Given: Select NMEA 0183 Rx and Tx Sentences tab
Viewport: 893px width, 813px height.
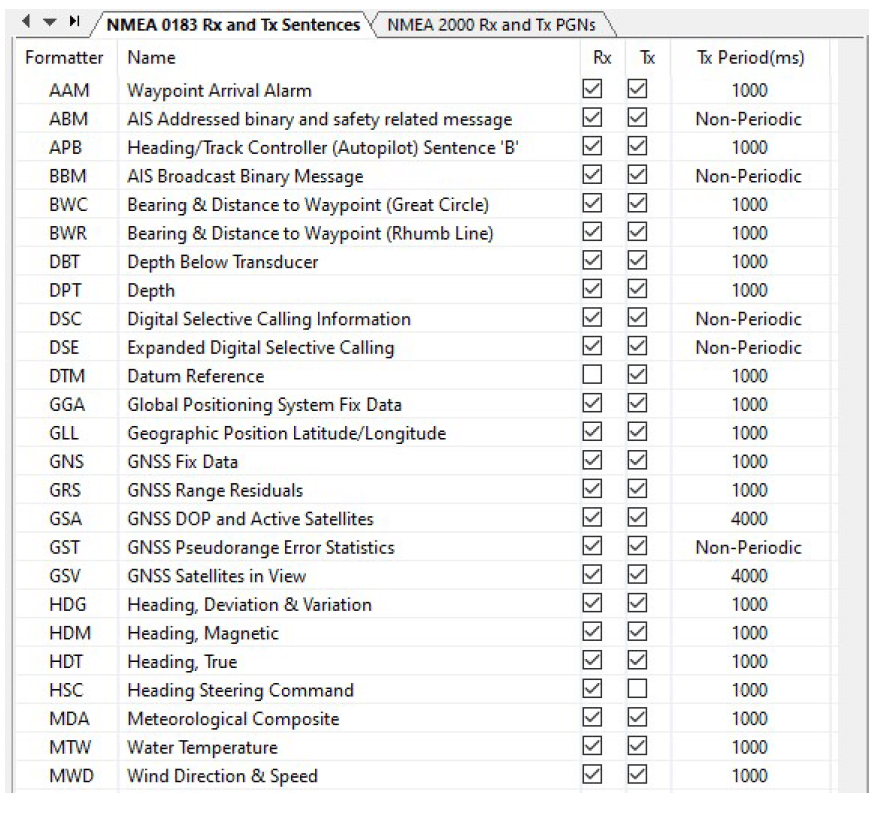Looking at the screenshot, I should tap(234, 25).
